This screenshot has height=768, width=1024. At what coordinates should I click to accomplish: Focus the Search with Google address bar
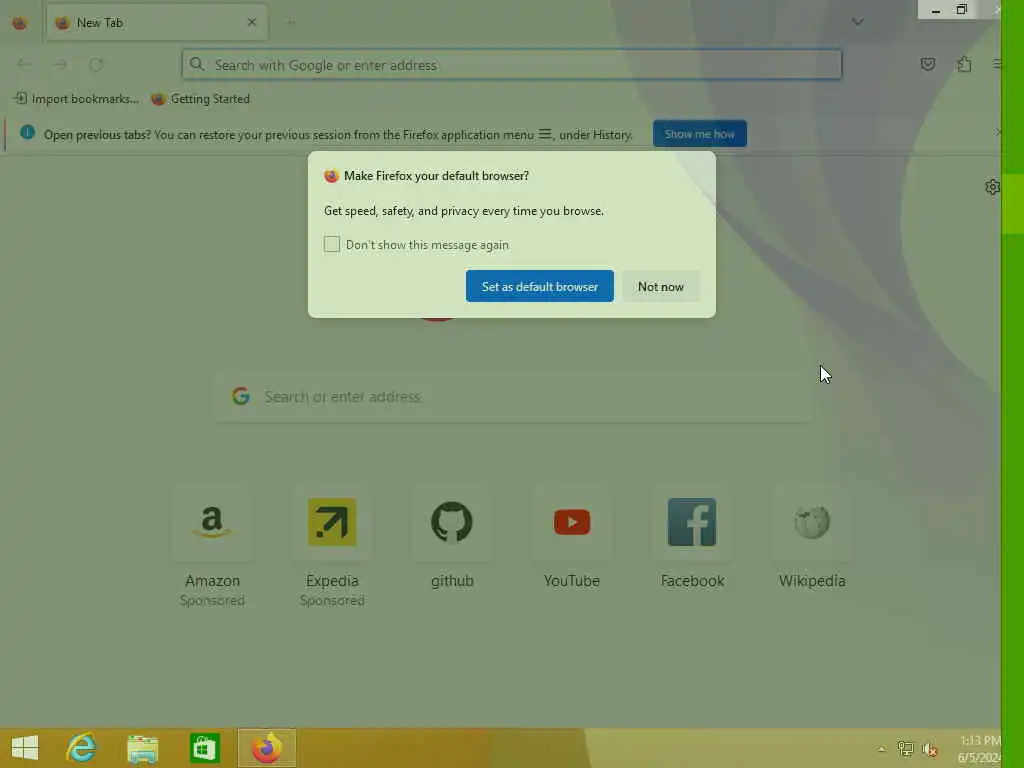click(x=511, y=65)
